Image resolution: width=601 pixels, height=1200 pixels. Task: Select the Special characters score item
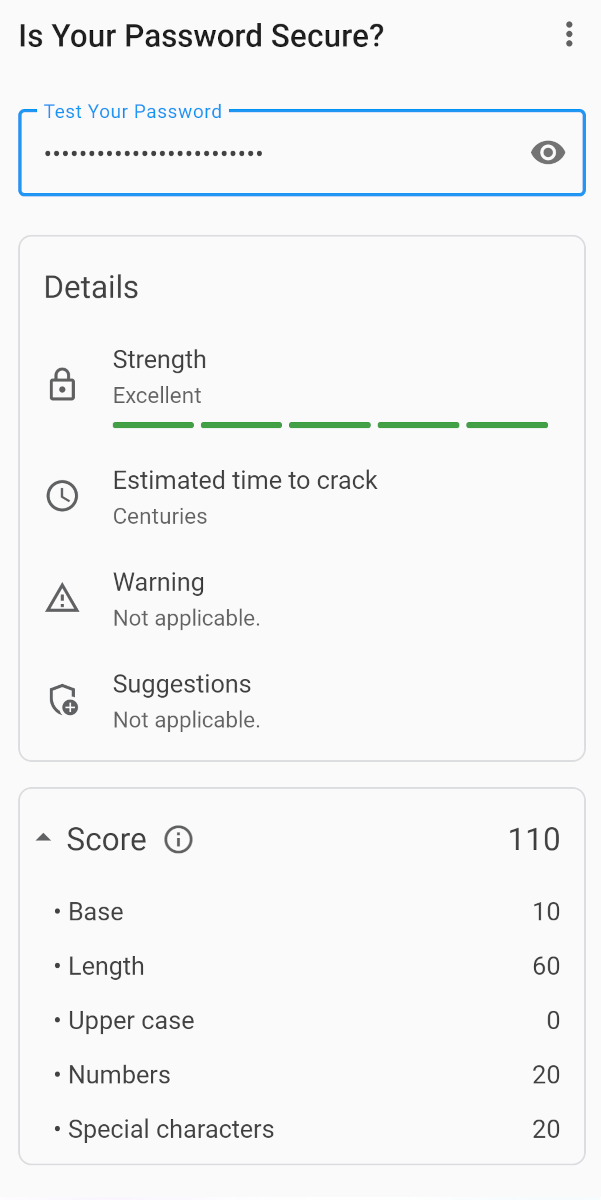coord(171,1129)
